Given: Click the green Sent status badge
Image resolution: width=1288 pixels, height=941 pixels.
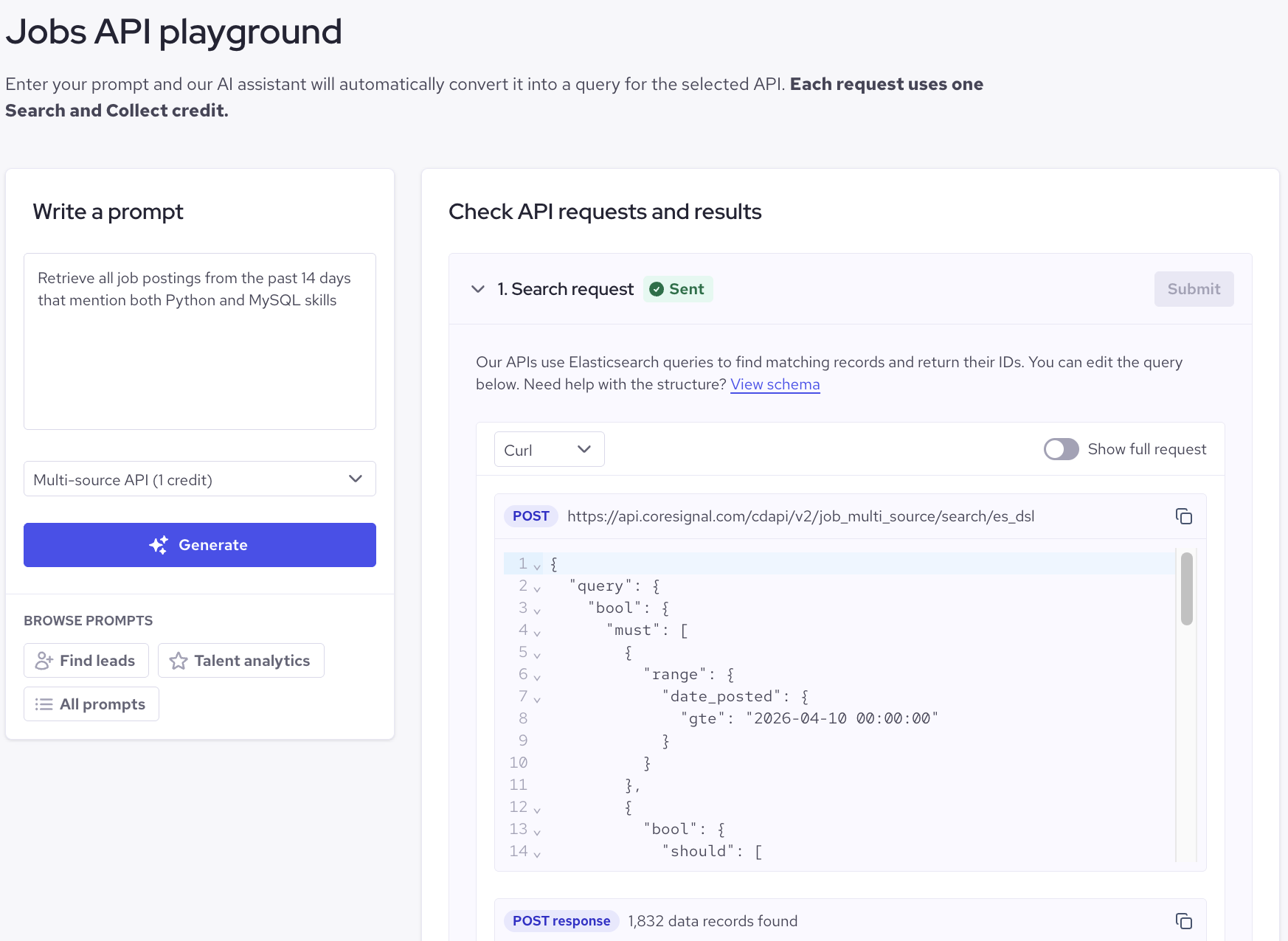Looking at the screenshot, I should click(678, 289).
